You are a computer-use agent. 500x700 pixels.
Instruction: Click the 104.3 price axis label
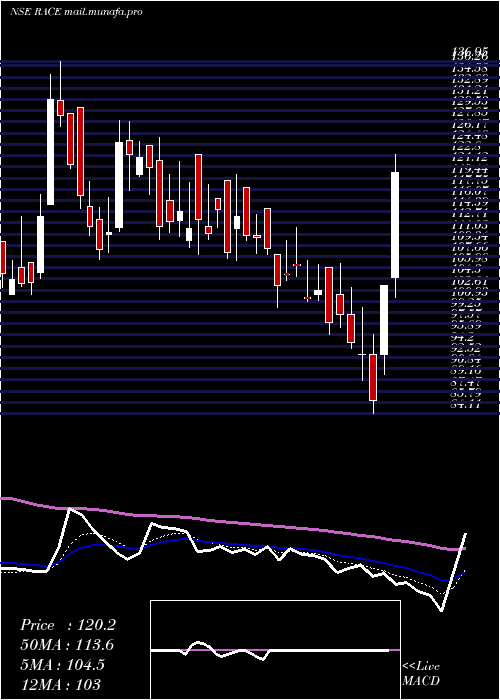pyautogui.click(x=465, y=270)
